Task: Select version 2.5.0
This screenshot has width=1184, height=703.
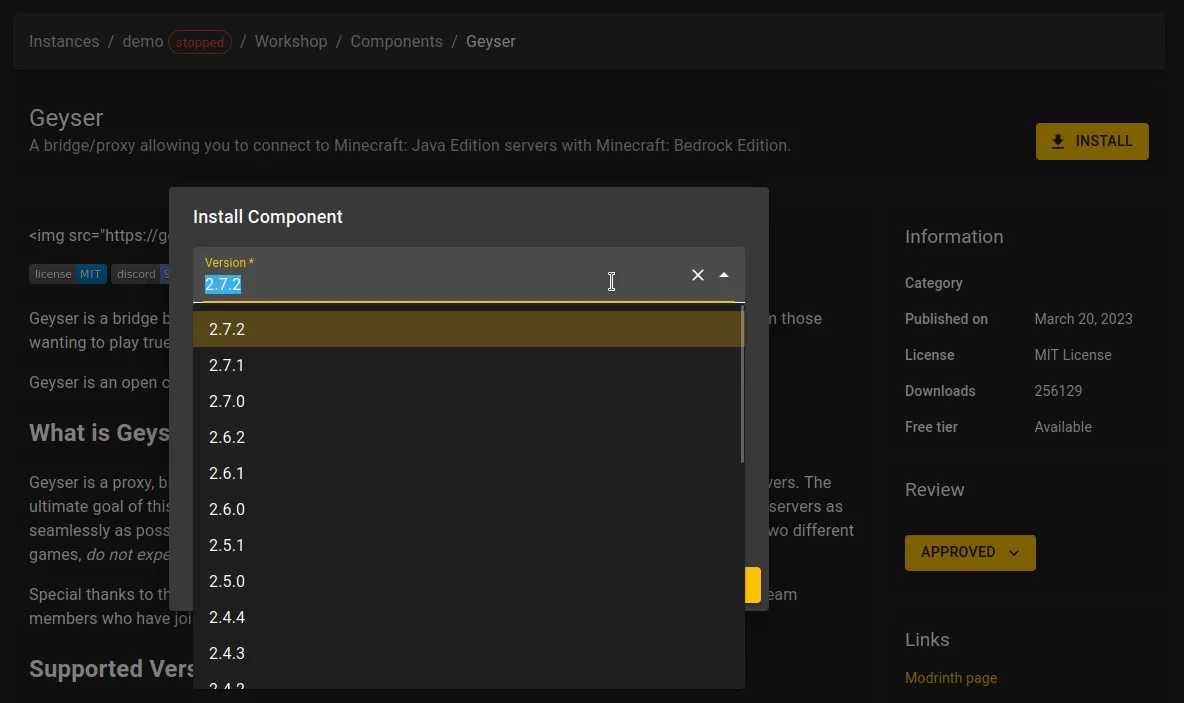Action: point(467,581)
